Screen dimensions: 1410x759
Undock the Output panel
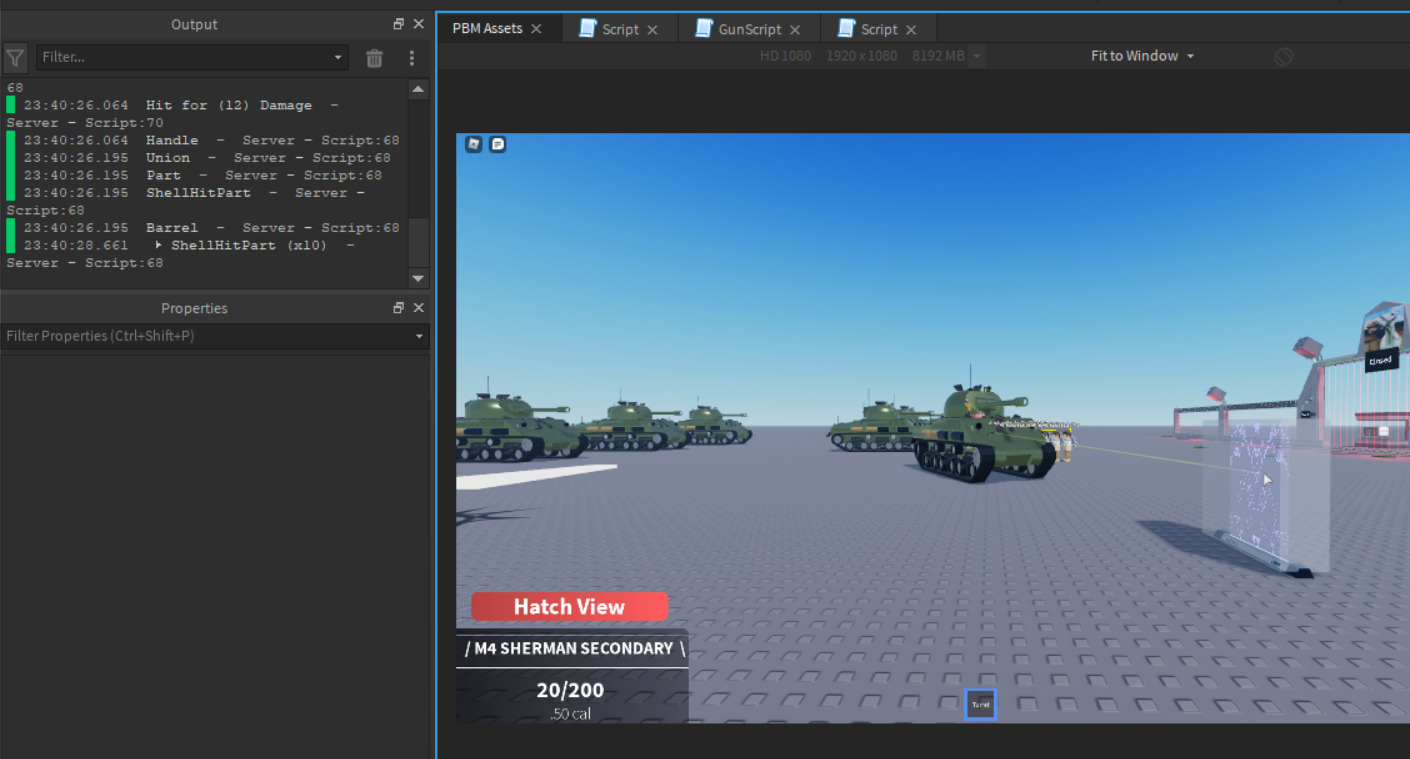click(x=398, y=24)
